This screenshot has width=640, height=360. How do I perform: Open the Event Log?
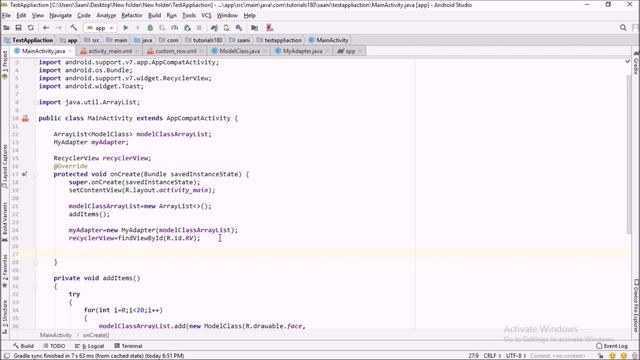[x=612, y=346]
